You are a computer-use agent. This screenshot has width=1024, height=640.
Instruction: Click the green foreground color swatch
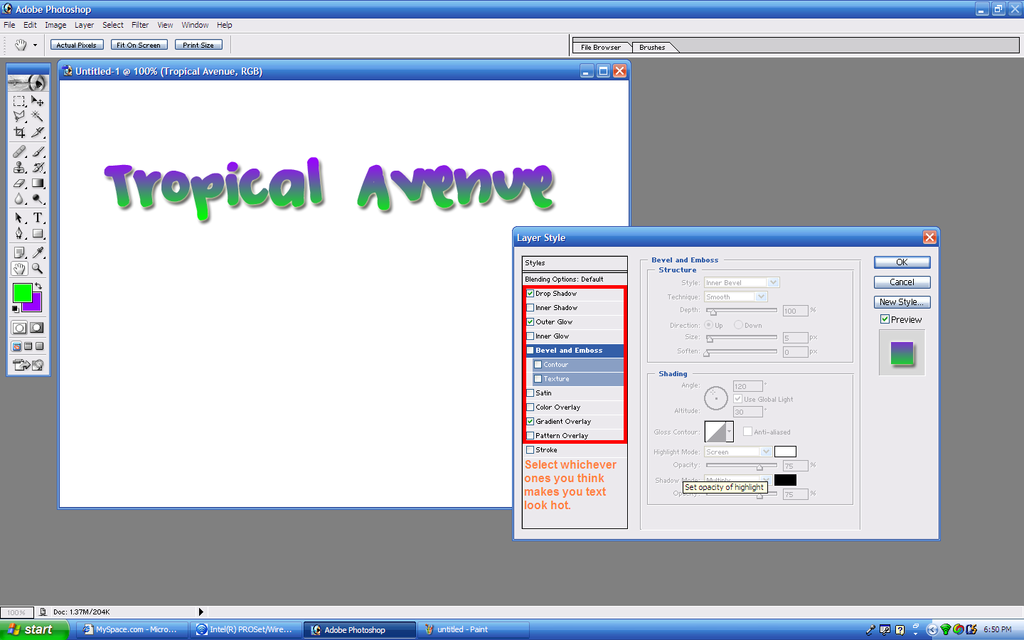pyautogui.click(x=22, y=293)
